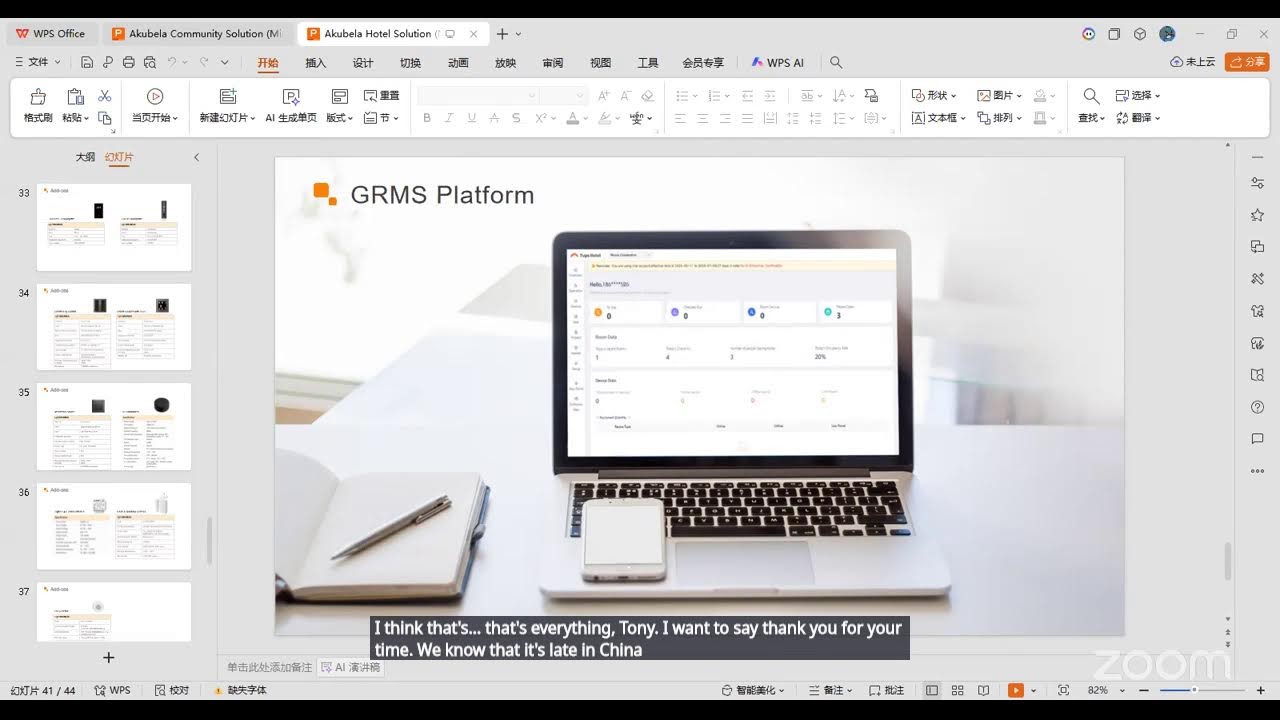This screenshot has height=720, width=1280.
Task: Click the AI speaker notes (AI 演讲稿) button
Action: (350, 667)
